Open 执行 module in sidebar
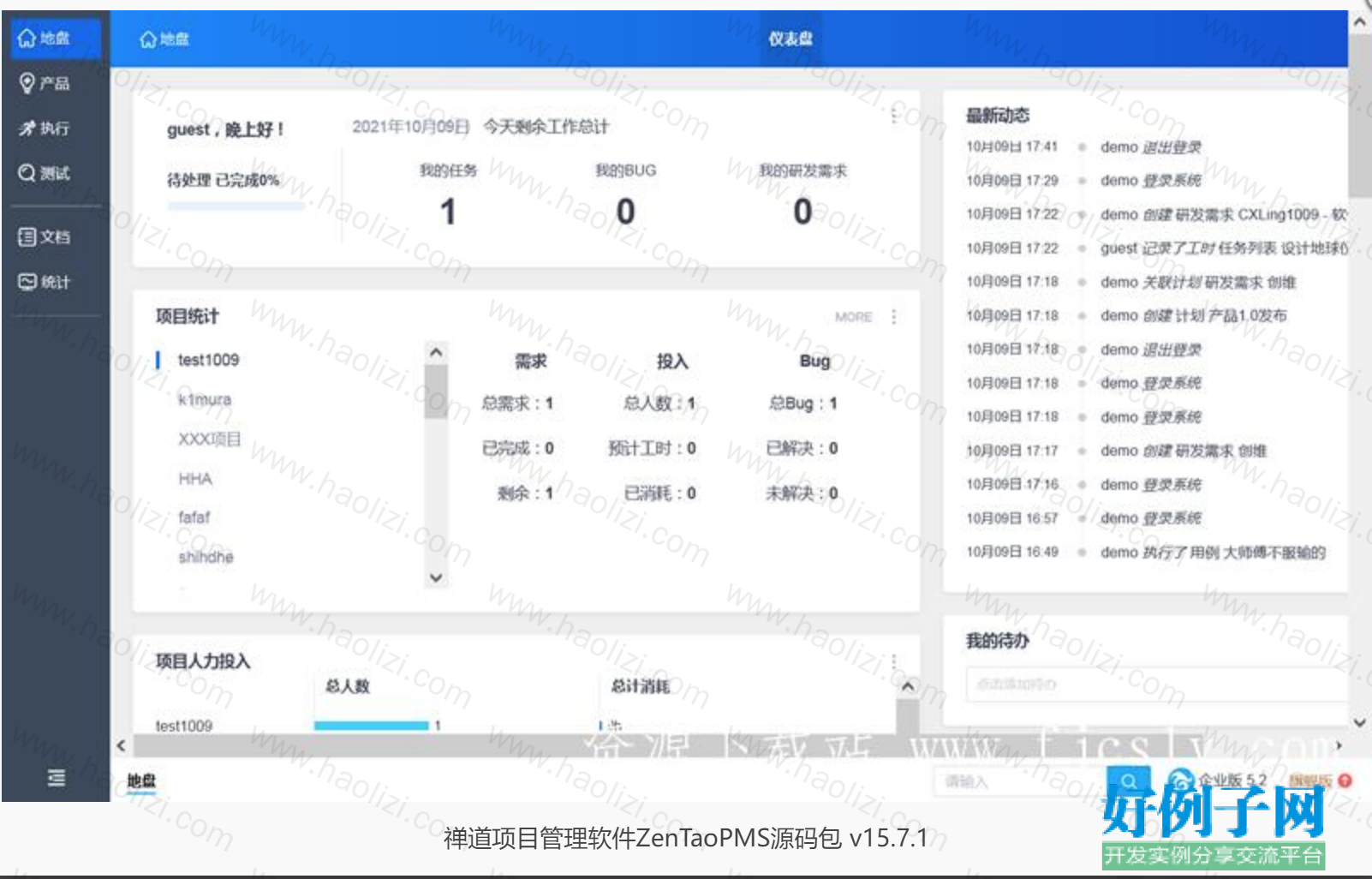 pyautogui.click(x=45, y=129)
